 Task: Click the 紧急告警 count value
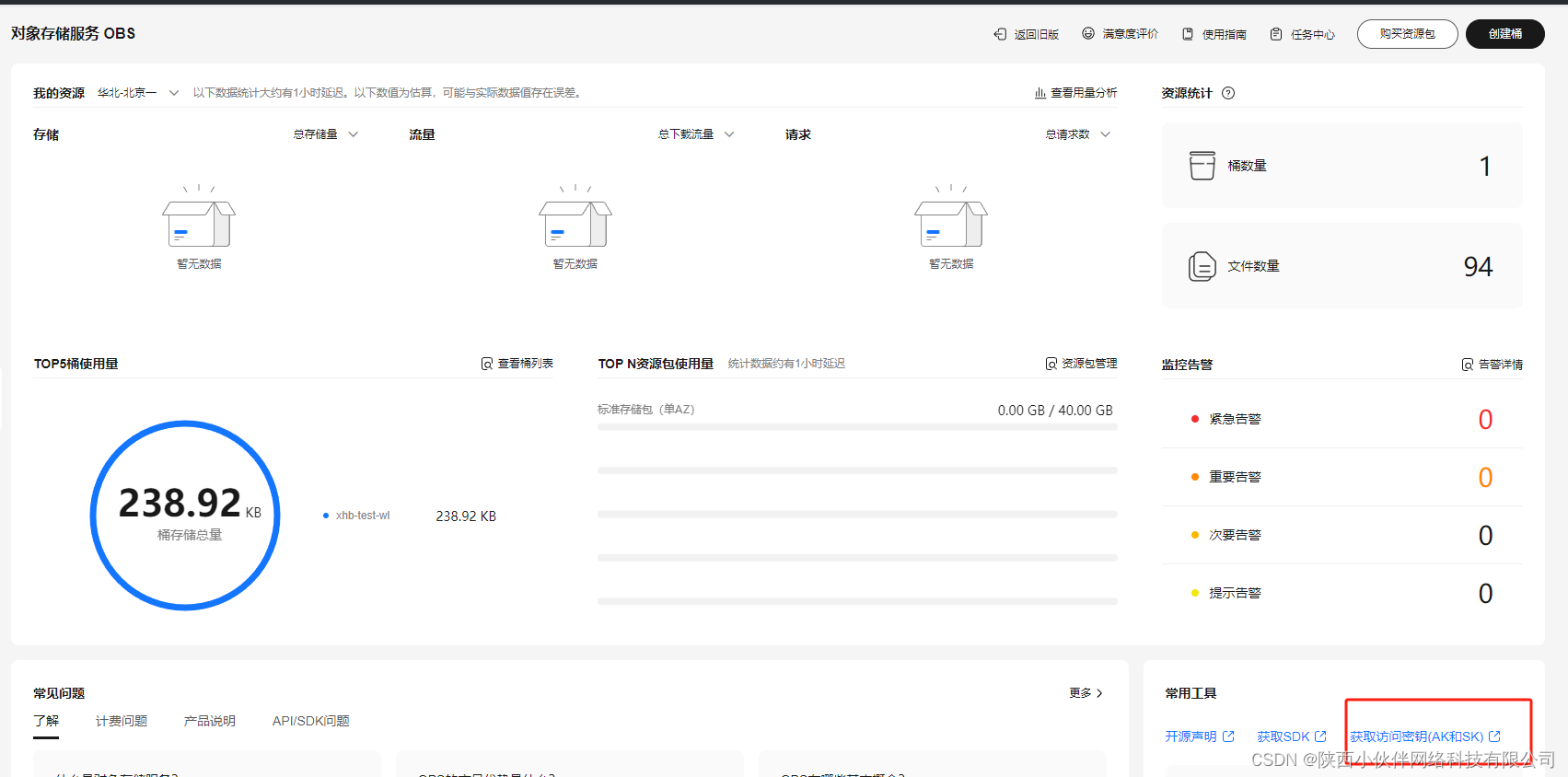point(1485,420)
